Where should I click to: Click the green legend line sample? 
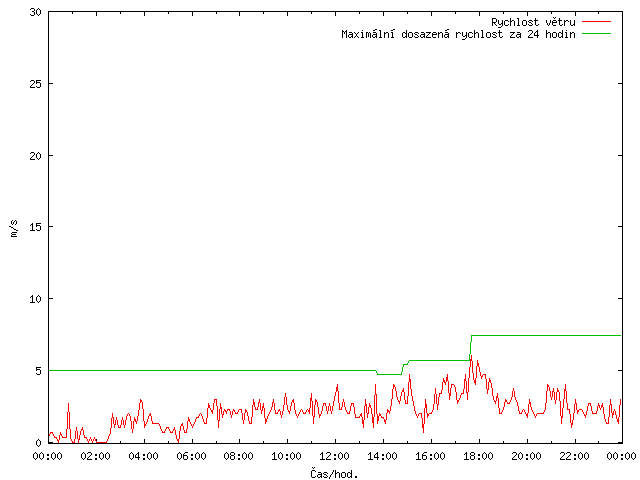(596, 33)
